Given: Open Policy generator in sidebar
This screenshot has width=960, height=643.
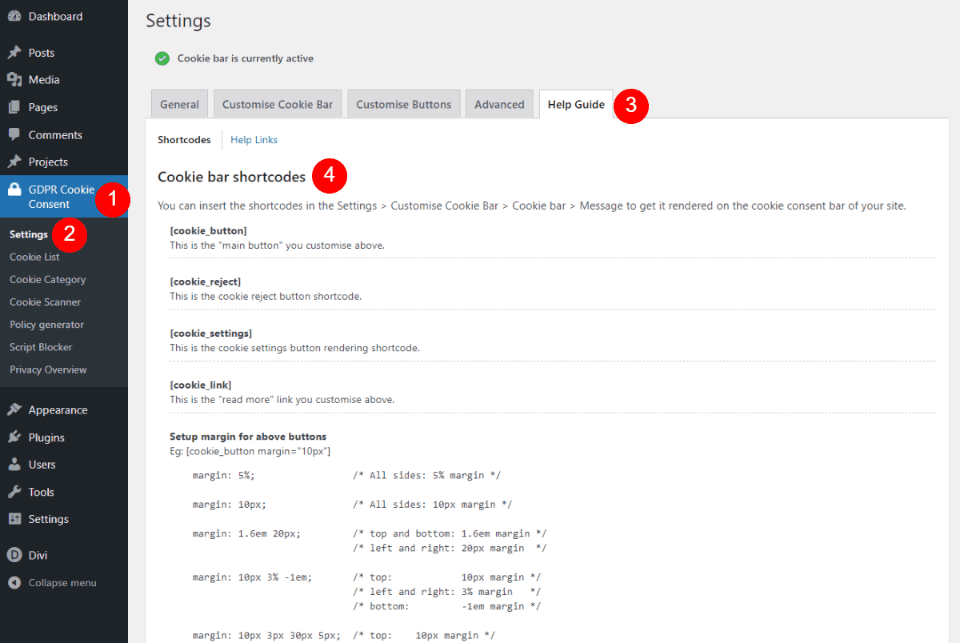Looking at the screenshot, I should pos(46,325).
